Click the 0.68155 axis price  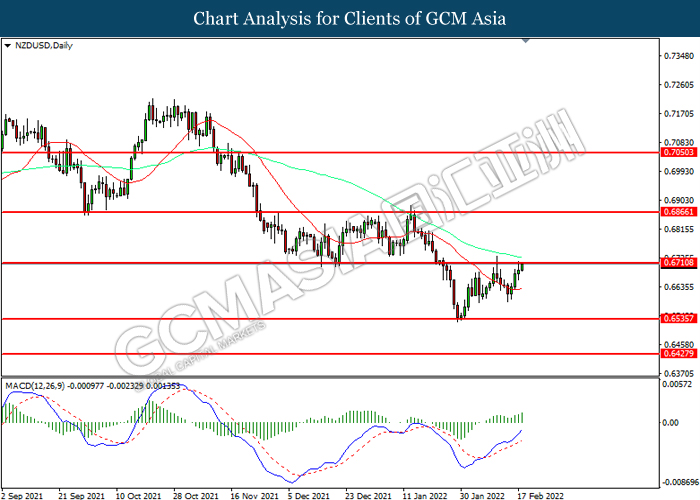click(x=679, y=229)
